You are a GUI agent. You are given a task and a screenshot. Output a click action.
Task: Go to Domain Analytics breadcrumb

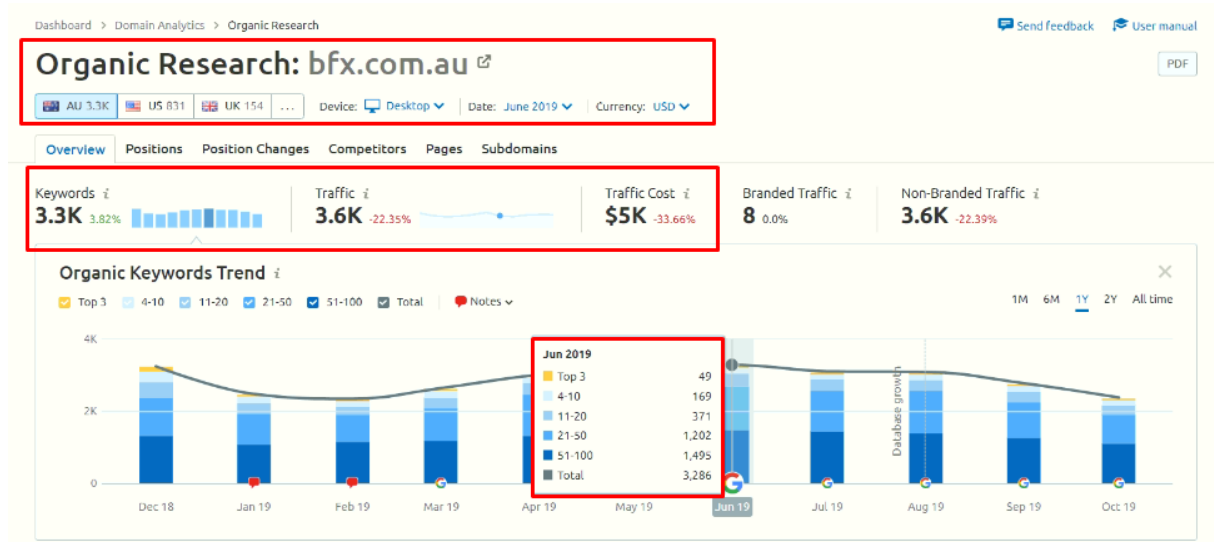[x=159, y=25]
